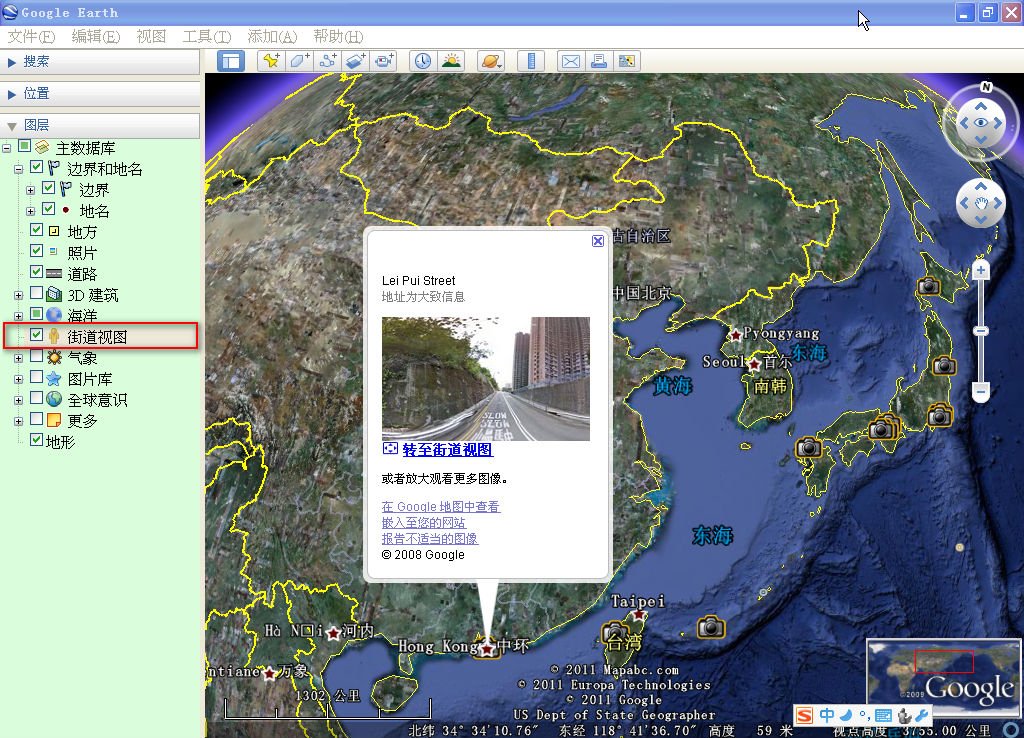Expand the 气象 layer group
Image resolution: width=1024 pixels, height=738 pixels.
tap(17, 357)
